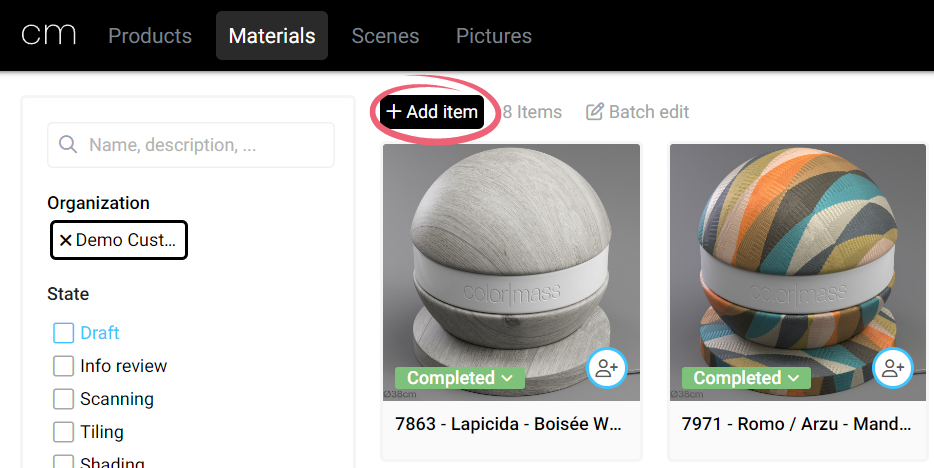Screen dimensions: 934x468
Task: Click the Batch edit pencil icon
Action: [595, 112]
